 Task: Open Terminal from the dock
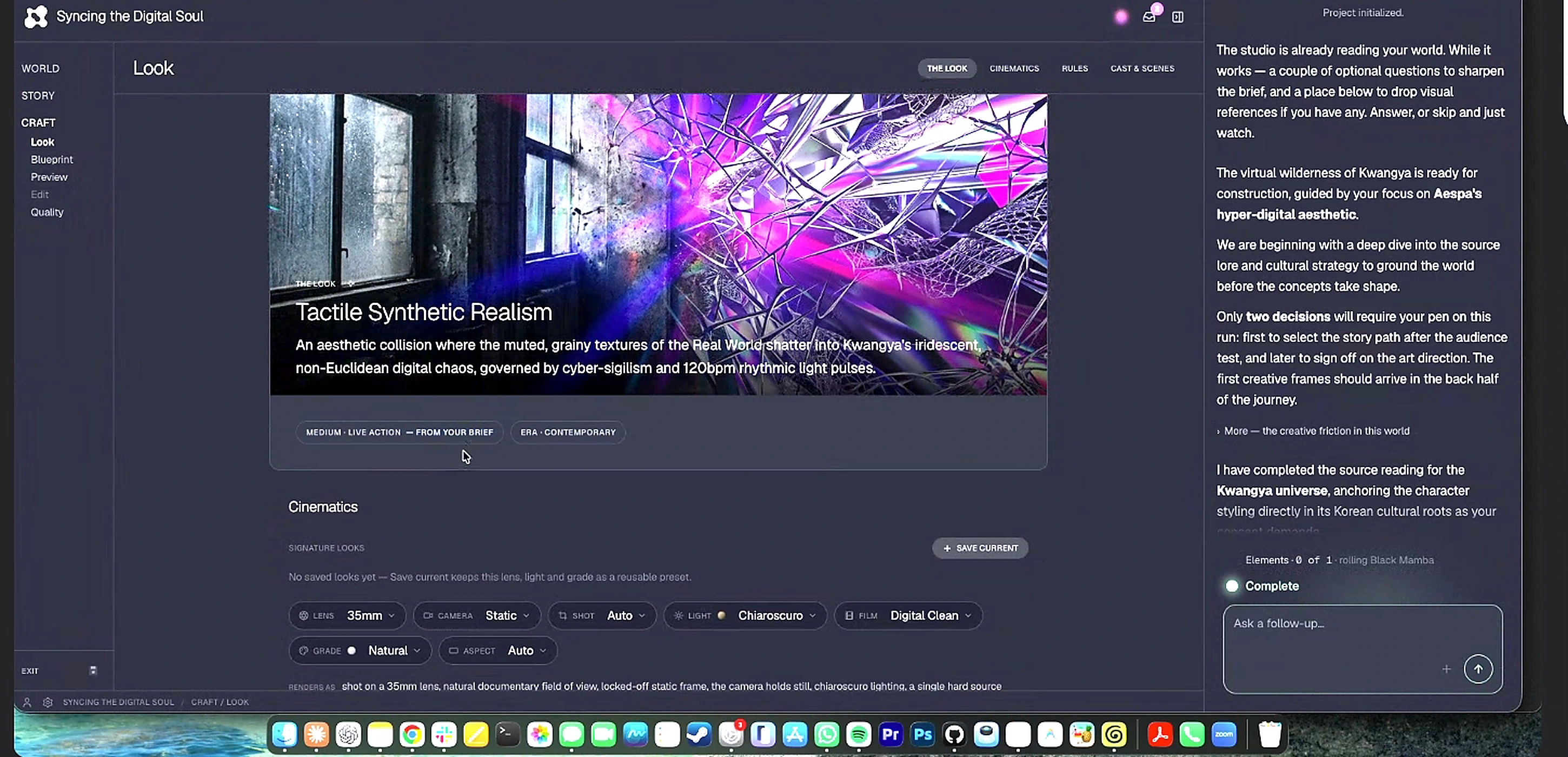click(508, 734)
